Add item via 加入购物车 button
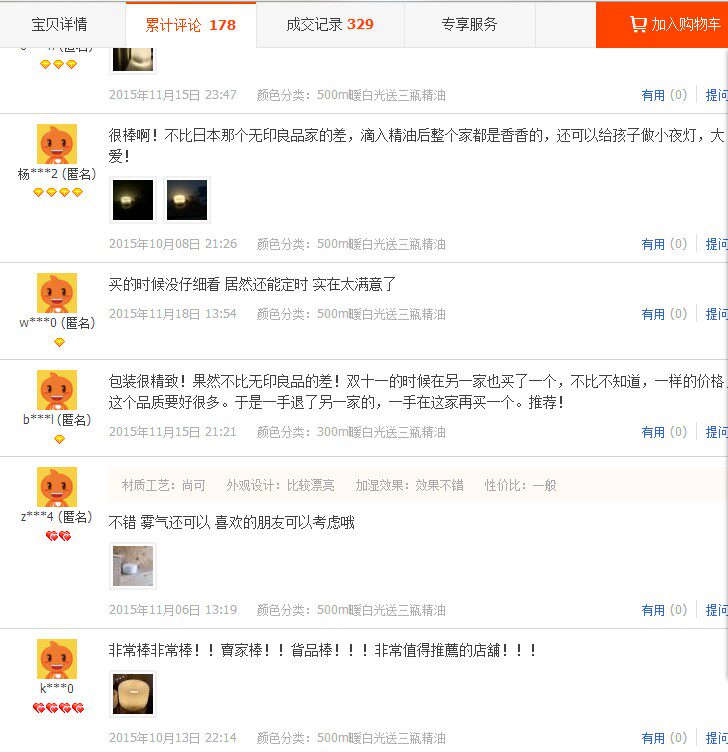 coord(662,24)
